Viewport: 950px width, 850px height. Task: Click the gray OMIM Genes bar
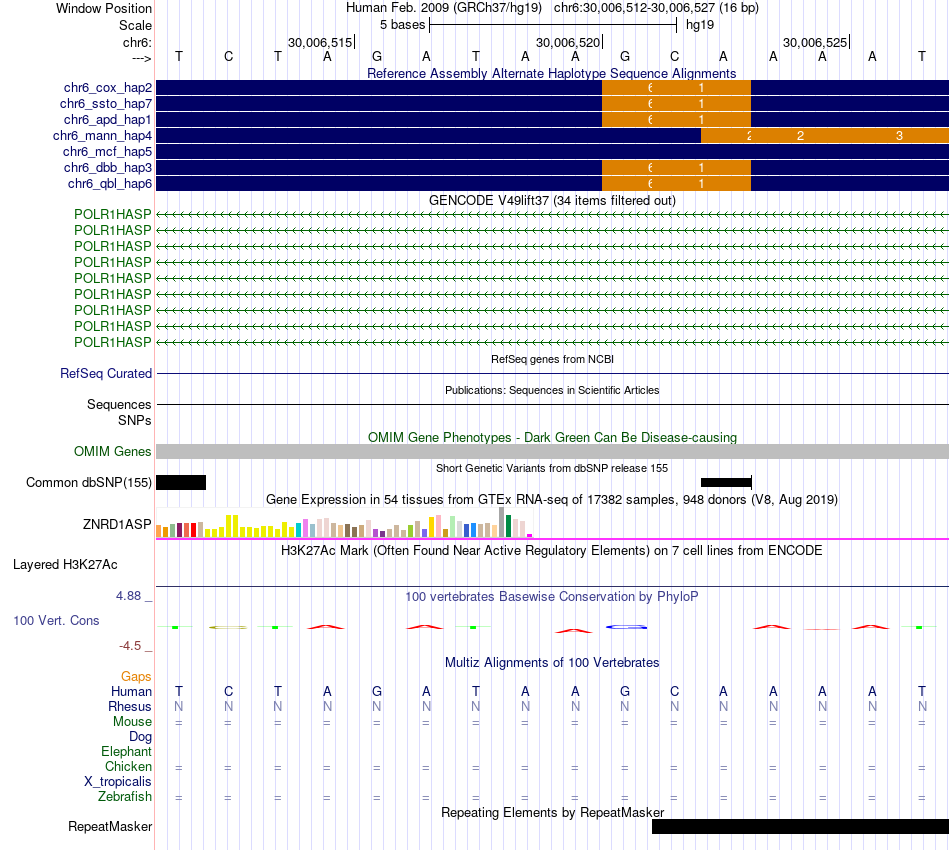[x=552, y=451]
